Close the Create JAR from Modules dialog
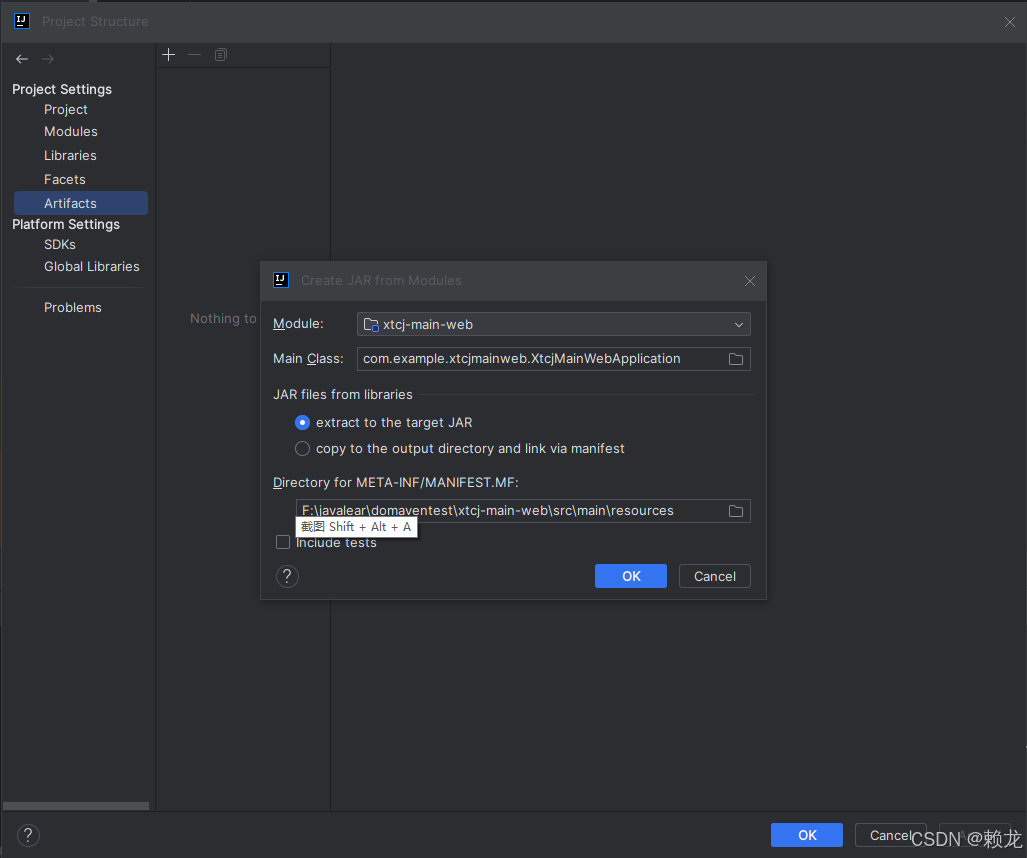Image resolution: width=1027 pixels, height=858 pixels. click(x=749, y=281)
